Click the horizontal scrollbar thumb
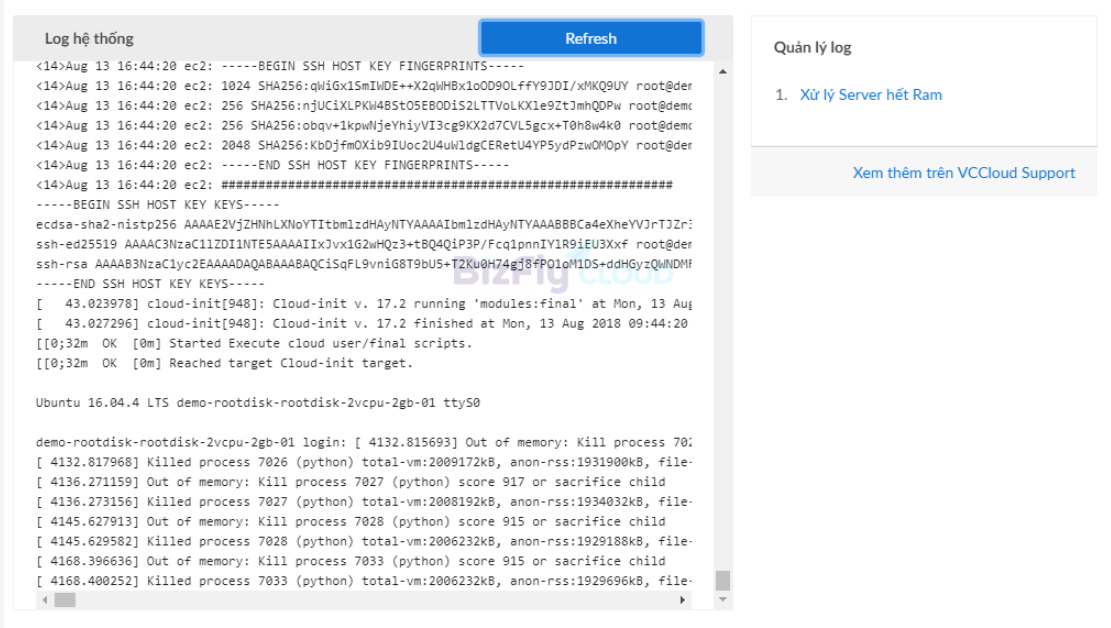The width and height of the screenshot is (1111, 628). (x=65, y=600)
